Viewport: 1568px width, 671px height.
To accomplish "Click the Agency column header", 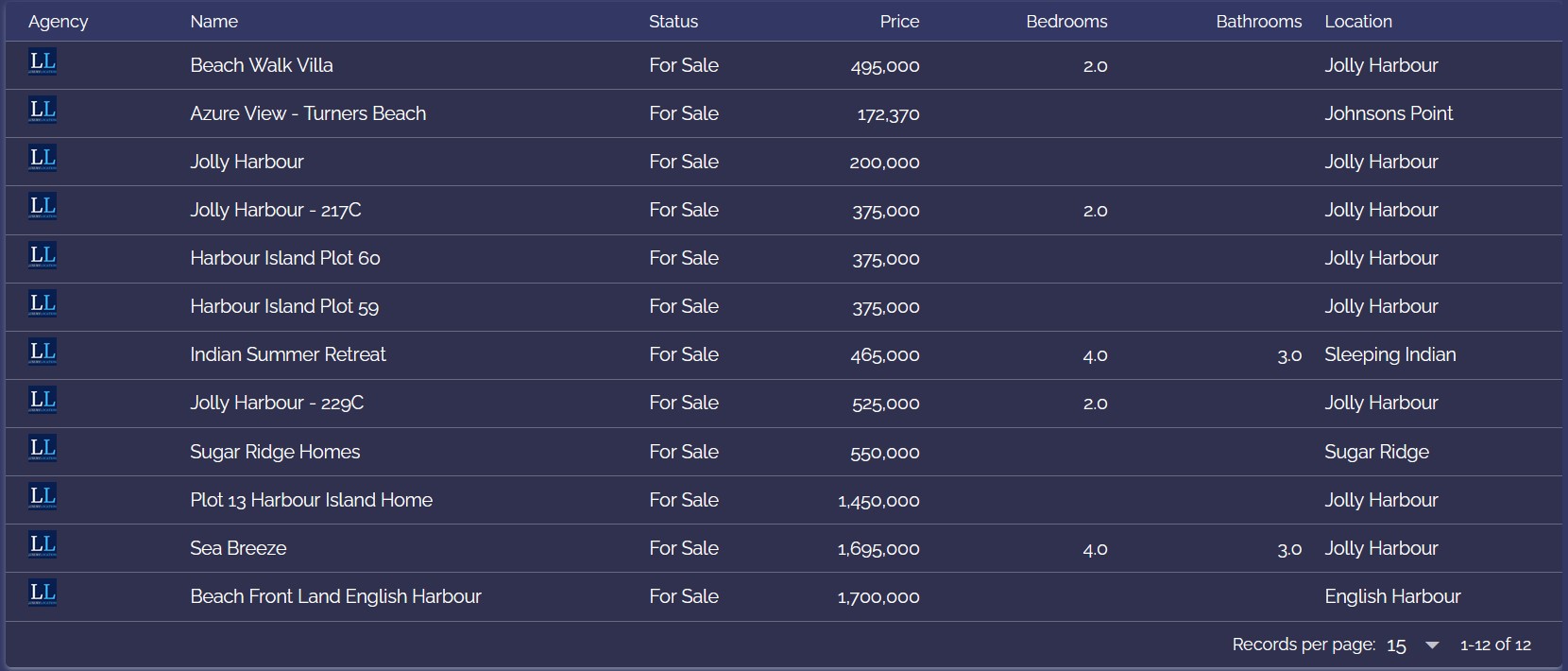I will 58,21.
